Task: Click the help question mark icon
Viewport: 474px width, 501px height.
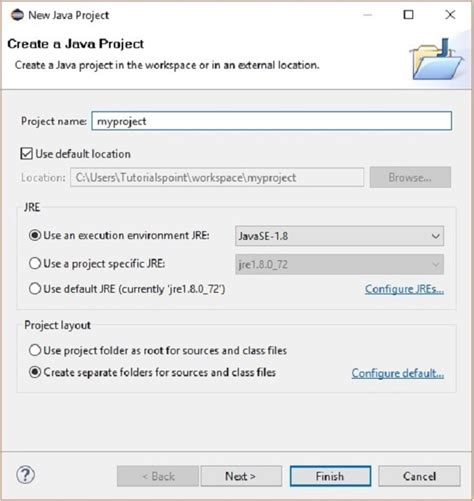Action: click(x=25, y=475)
